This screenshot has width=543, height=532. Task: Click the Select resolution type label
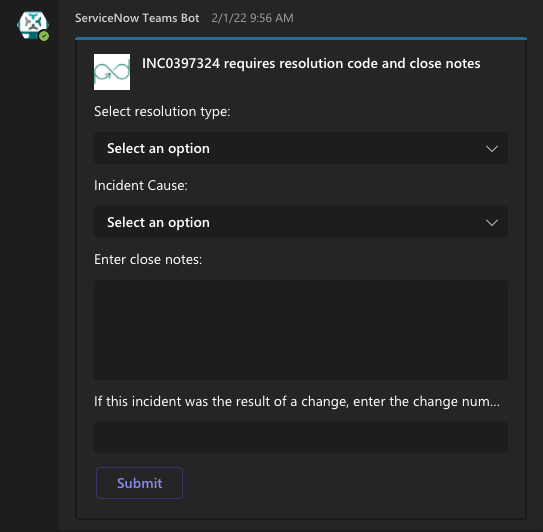point(162,112)
